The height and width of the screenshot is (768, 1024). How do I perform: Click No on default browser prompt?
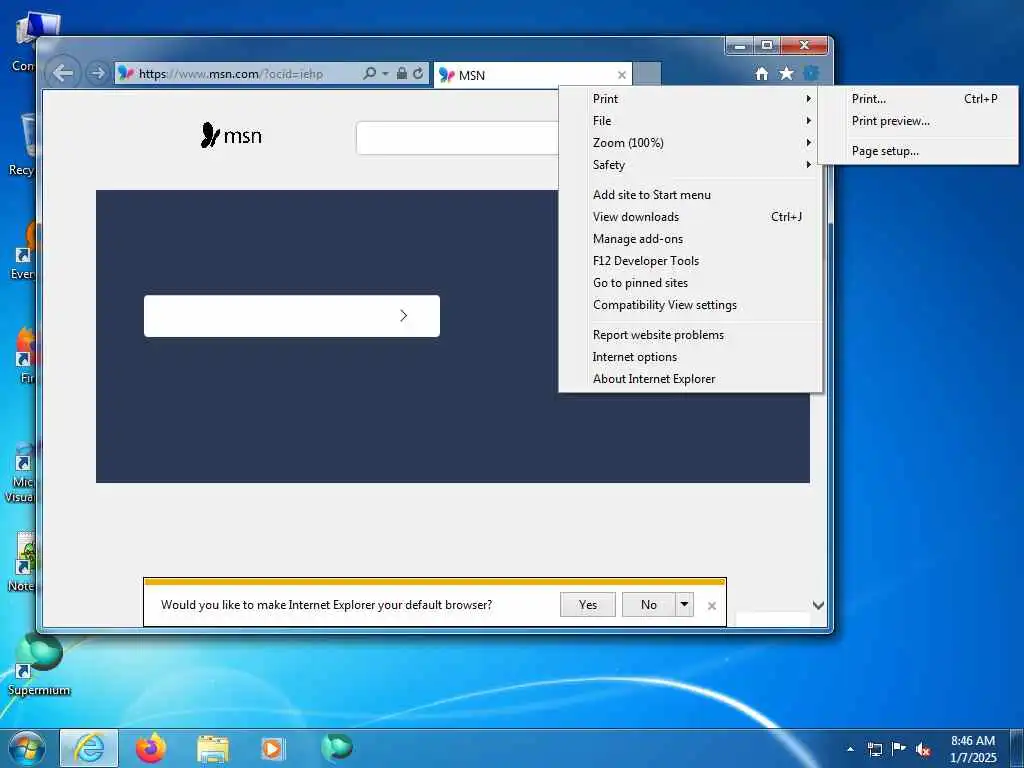pos(648,605)
